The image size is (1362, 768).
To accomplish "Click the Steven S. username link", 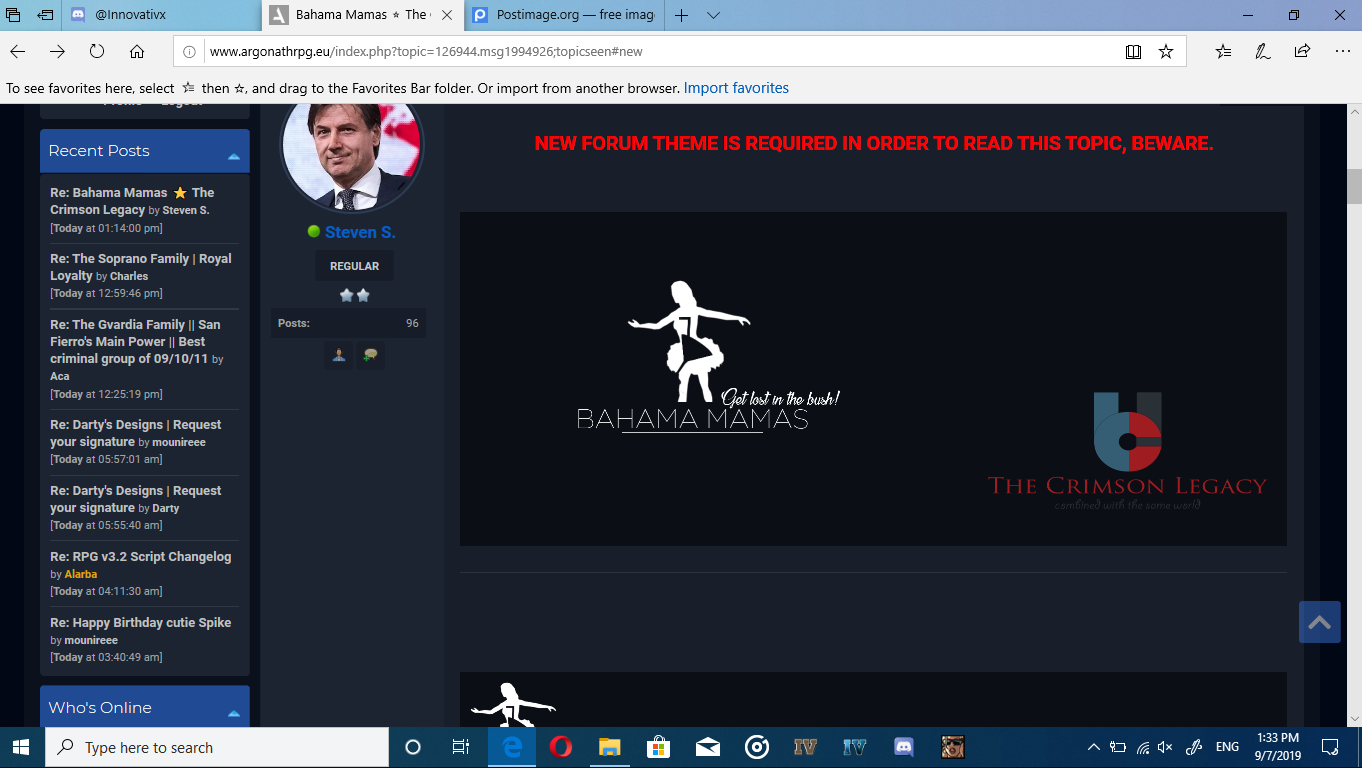I will pos(360,232).
